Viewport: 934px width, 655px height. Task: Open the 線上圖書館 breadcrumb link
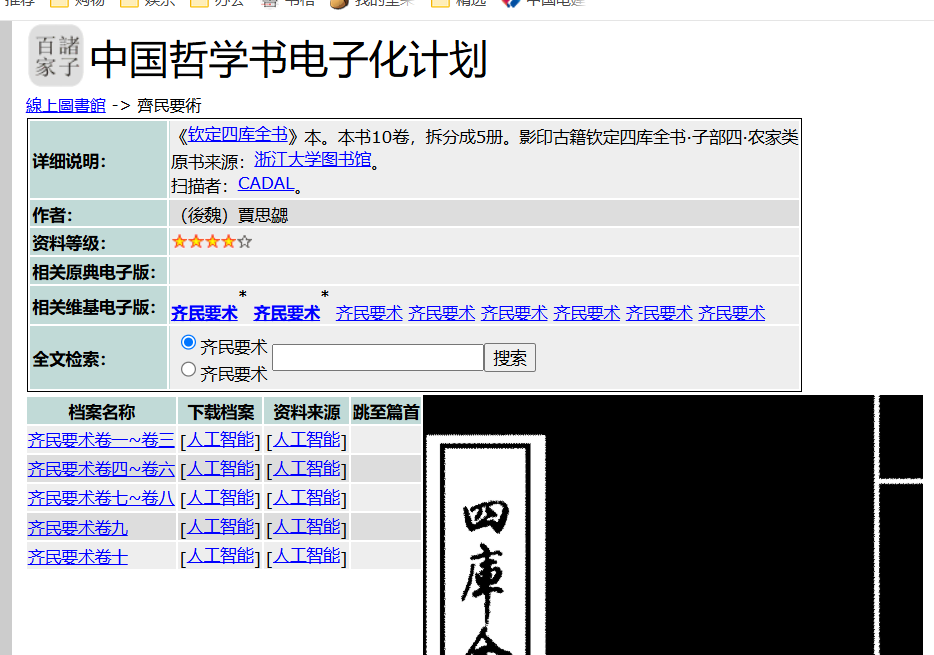[x=65, y=105]
